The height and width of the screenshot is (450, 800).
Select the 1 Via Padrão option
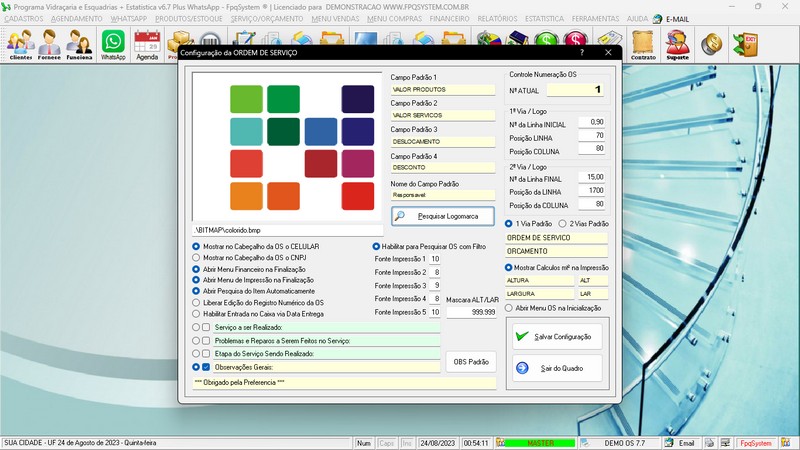click(509, 223)
